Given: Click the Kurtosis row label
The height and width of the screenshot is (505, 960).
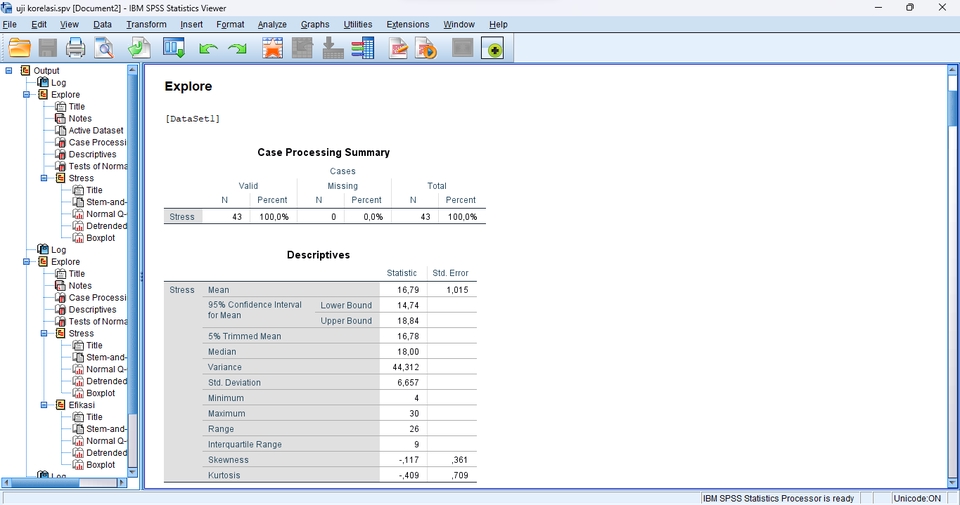Looking at the screenshot, I should tap(224, 476).
